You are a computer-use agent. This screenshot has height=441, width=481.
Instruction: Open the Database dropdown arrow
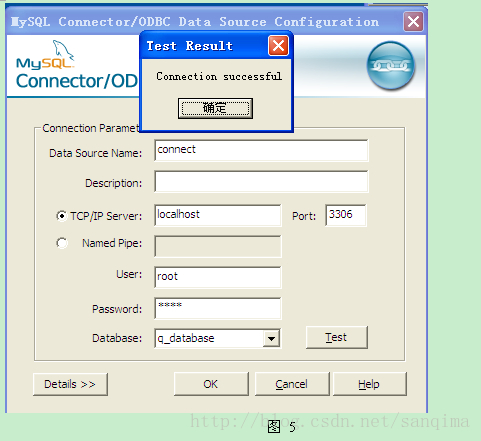[x=271, y=339]
